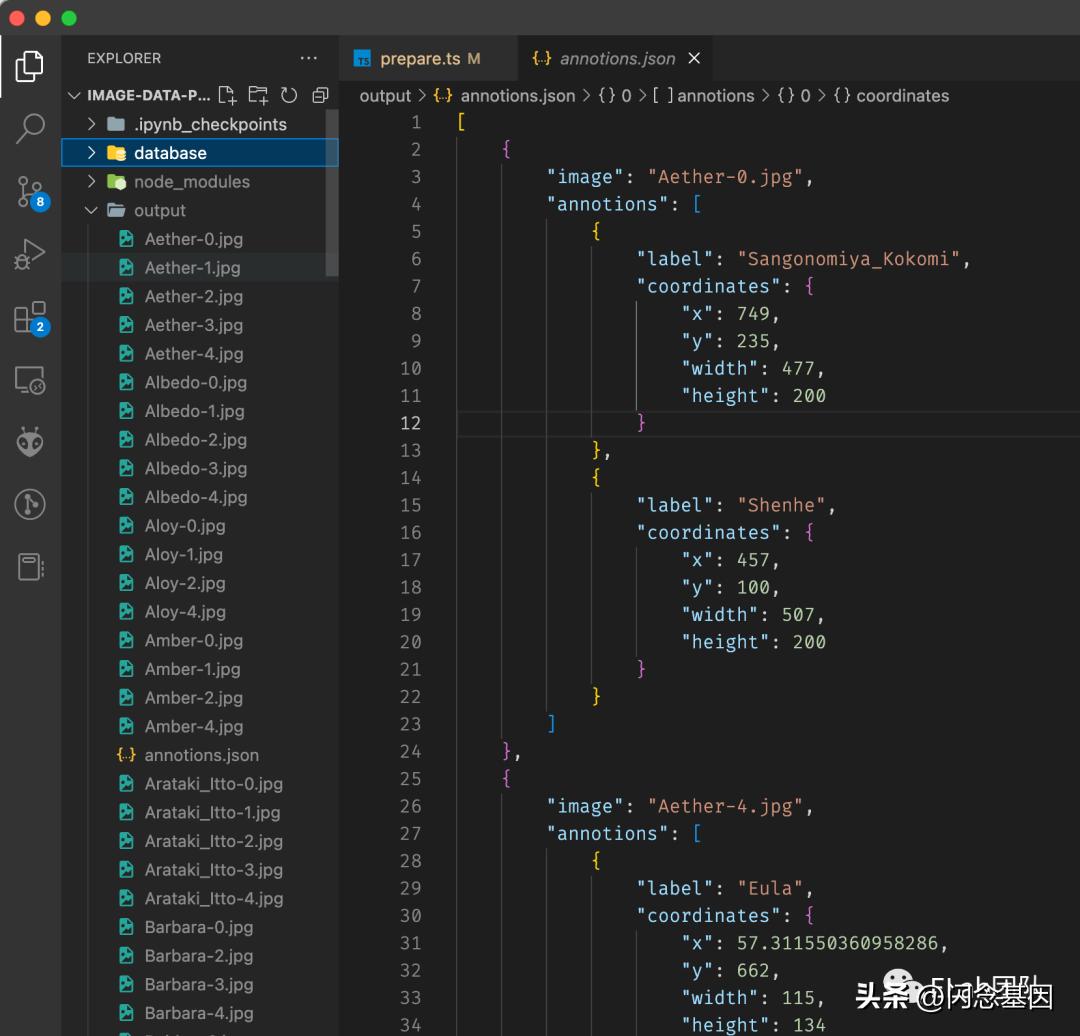Click annotions breadcrumb segment in editor path
The image size is (1080, 1036).
715,96
